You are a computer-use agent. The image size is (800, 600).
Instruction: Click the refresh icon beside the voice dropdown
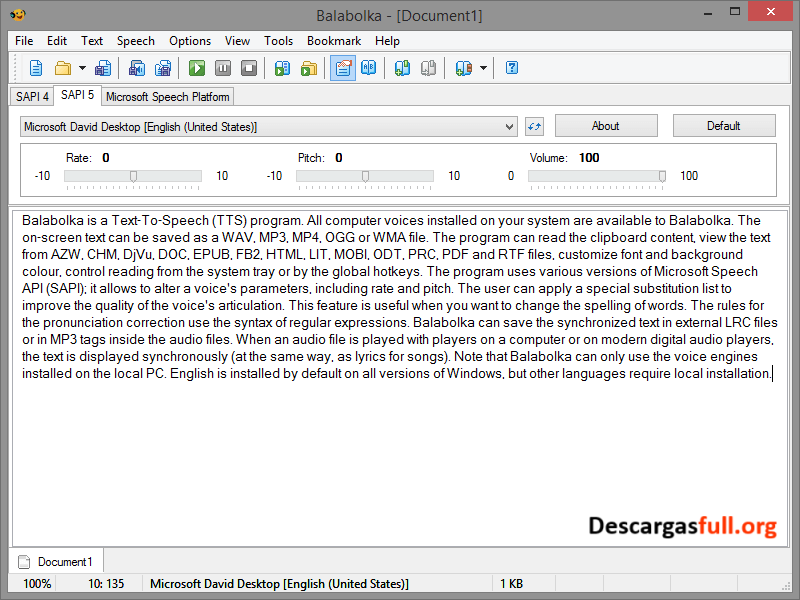point(534,126)
